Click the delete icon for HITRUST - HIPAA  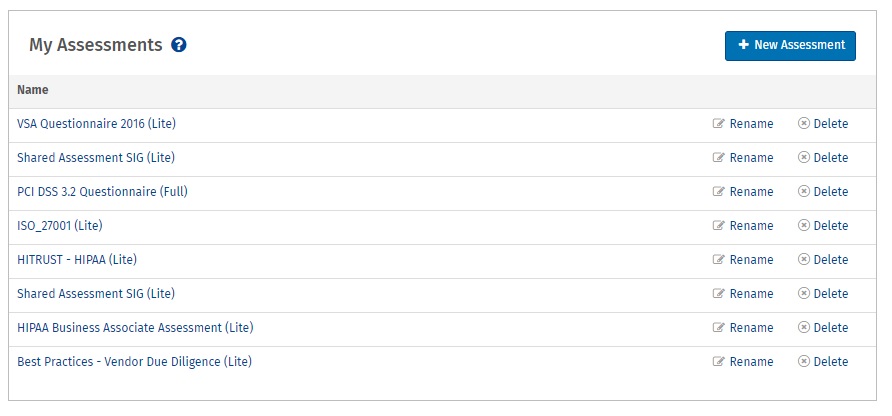tap(803, 260)
